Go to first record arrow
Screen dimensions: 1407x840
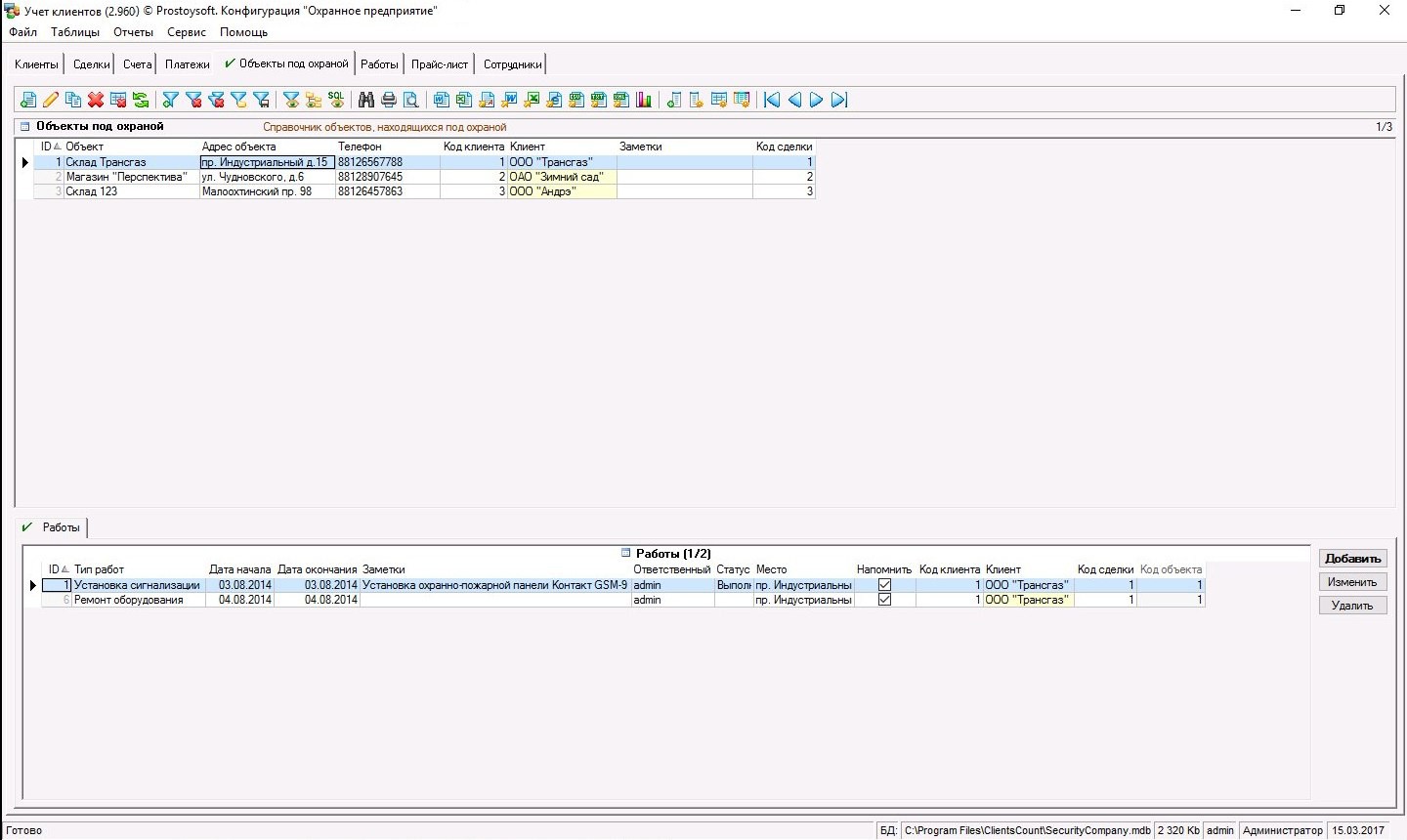(772, 100)
